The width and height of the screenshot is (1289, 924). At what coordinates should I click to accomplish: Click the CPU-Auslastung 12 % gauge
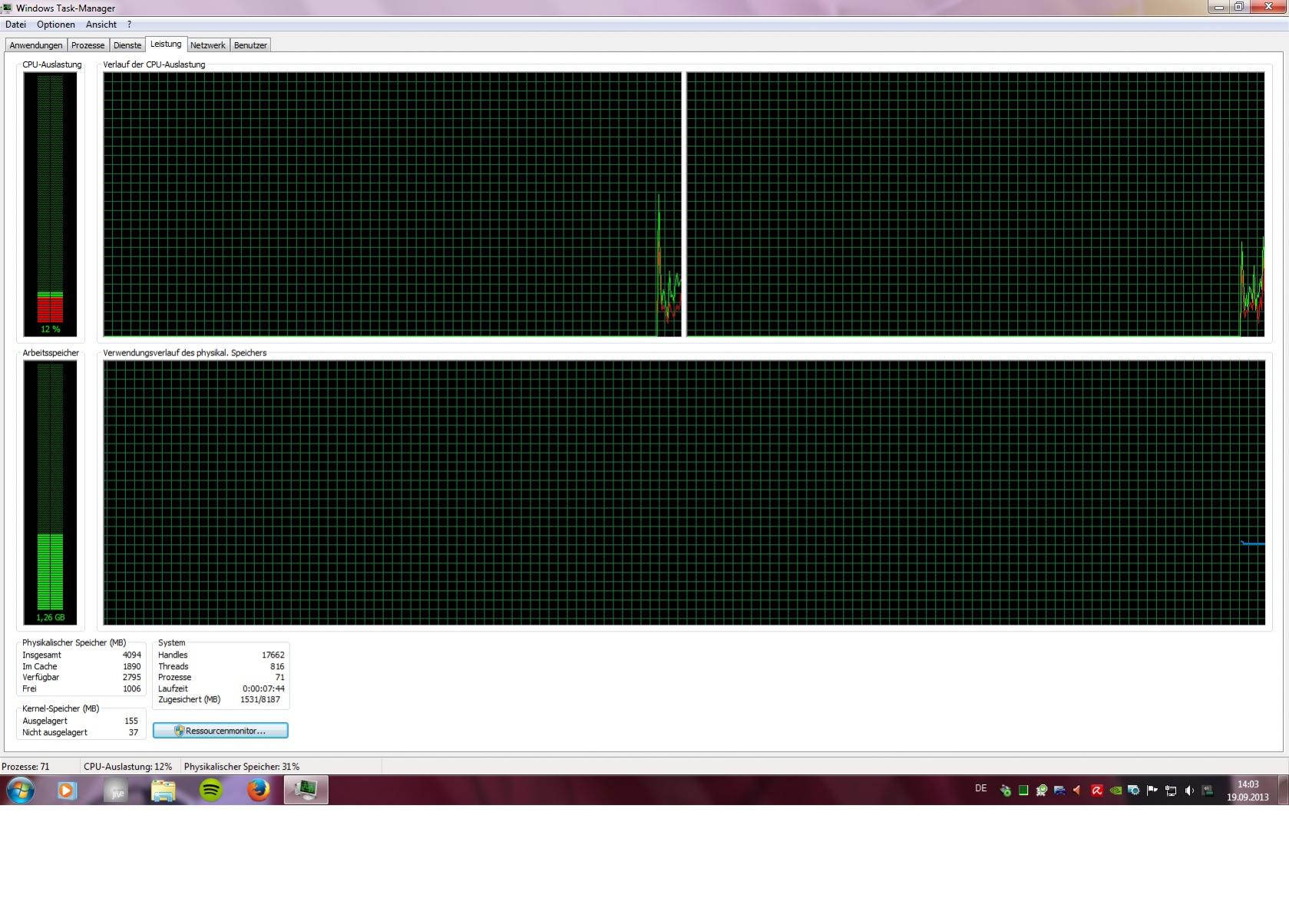(x=51, y=204)
